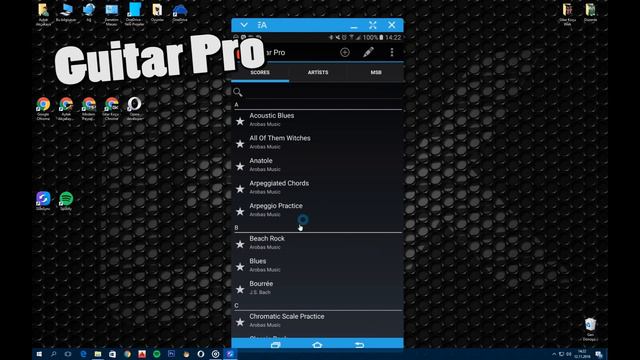Switch phone window to fullscreen

point(373,25)
